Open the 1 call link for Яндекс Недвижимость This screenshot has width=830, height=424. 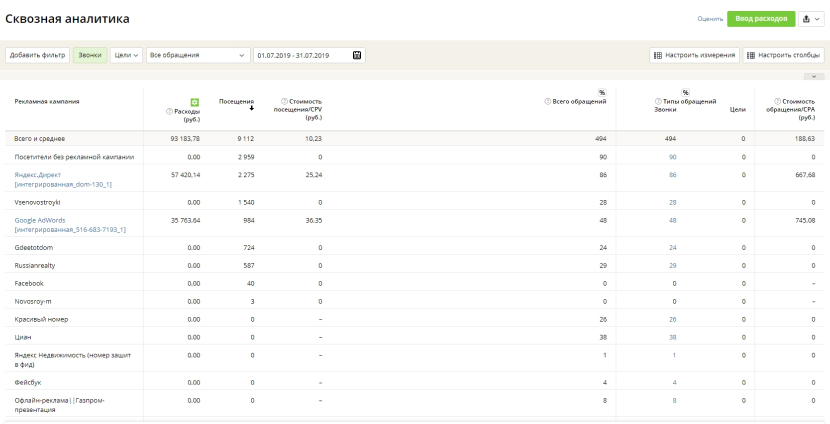674,355
